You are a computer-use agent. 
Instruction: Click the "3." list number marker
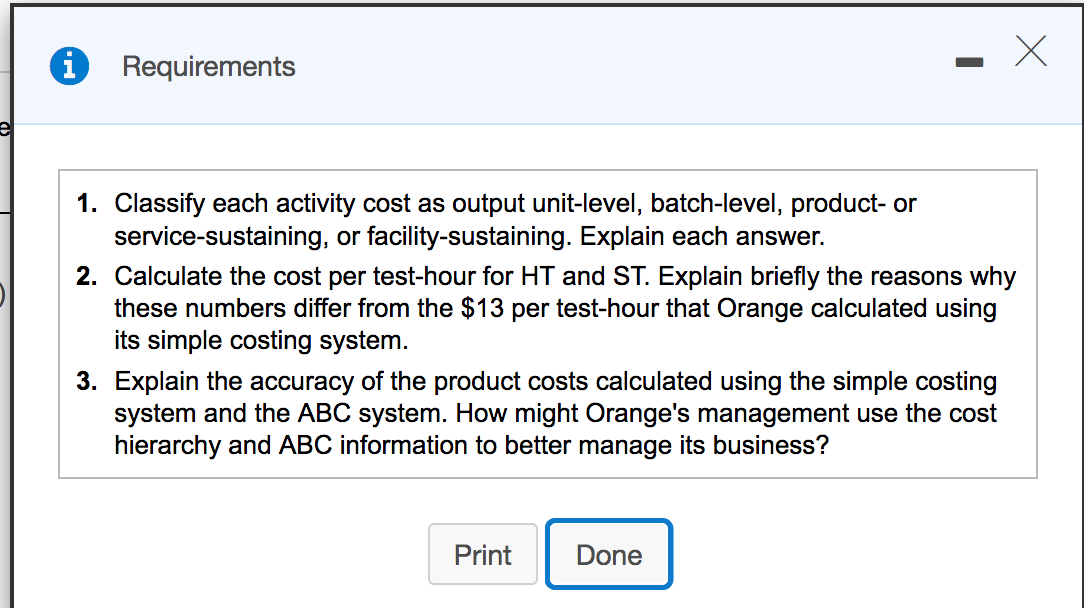coord(88,381)
